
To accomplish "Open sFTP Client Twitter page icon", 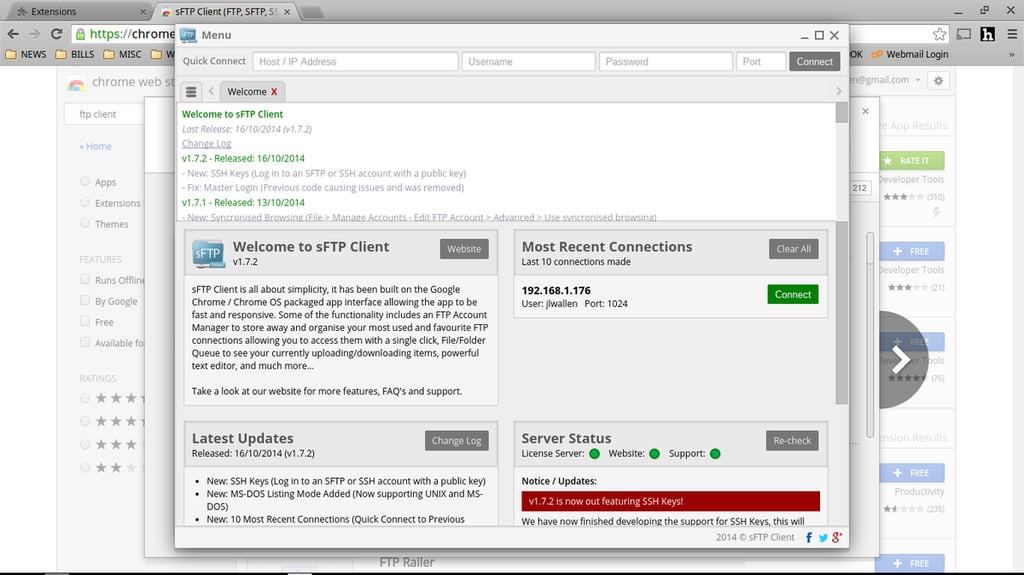I will (823, 537).
